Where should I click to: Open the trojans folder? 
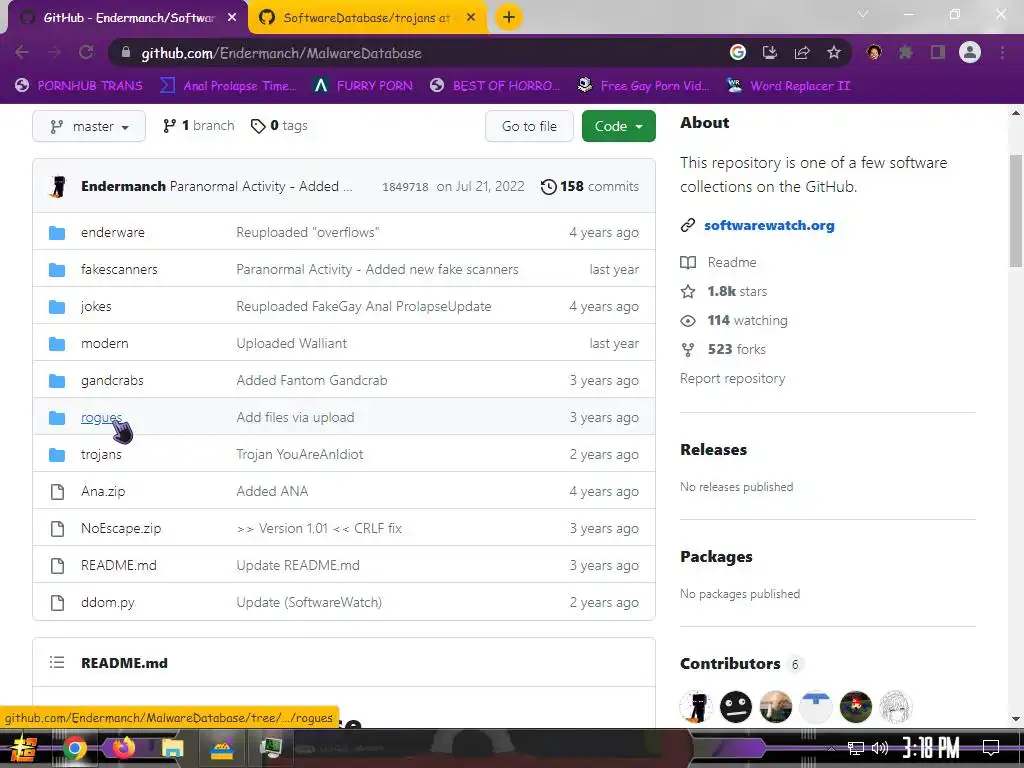point(101,455)
